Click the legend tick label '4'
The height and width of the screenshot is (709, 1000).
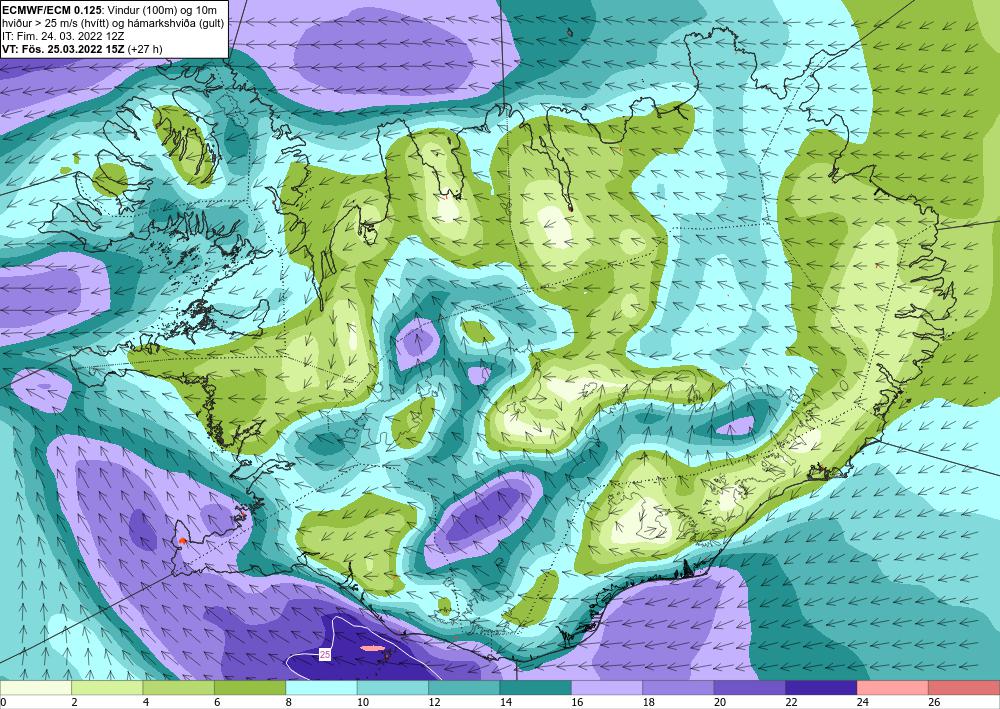tap(146, 702)
